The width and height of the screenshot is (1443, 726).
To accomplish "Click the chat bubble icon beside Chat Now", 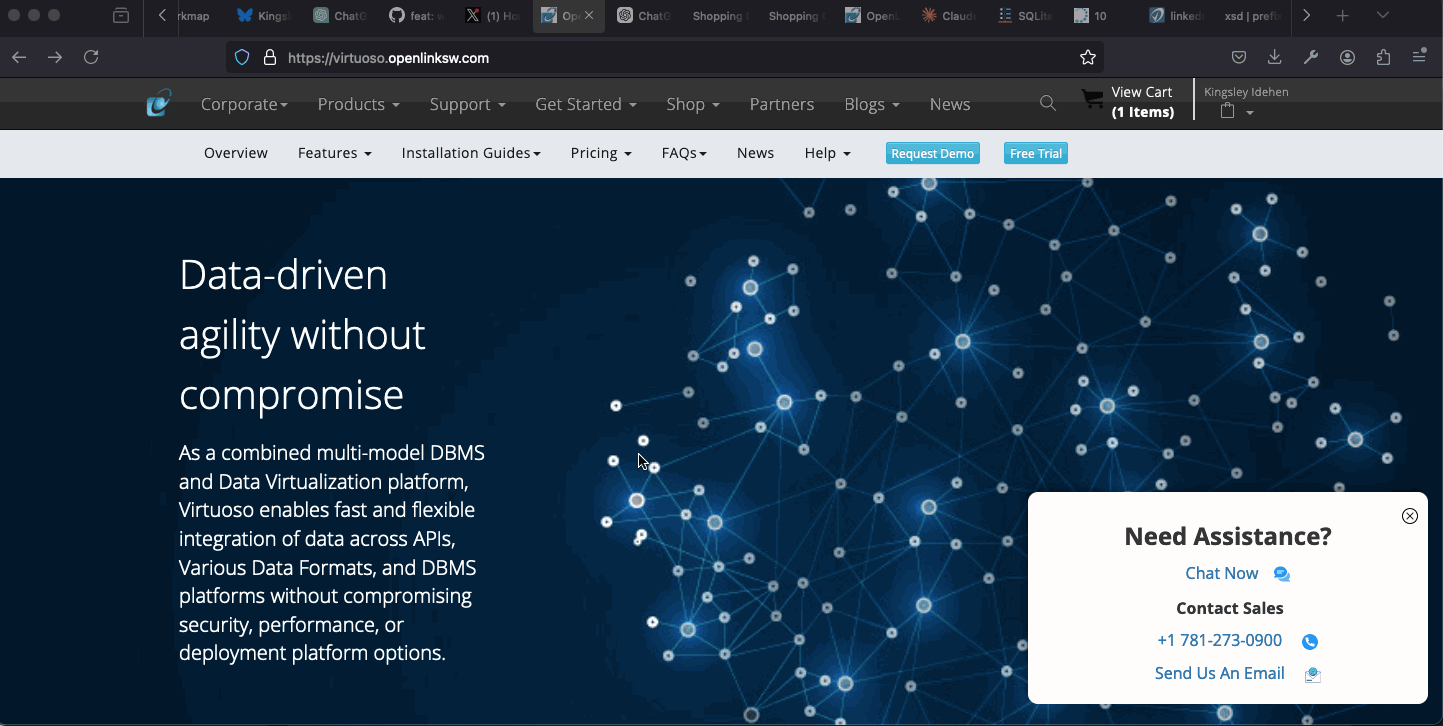I will pos(1281,574).
